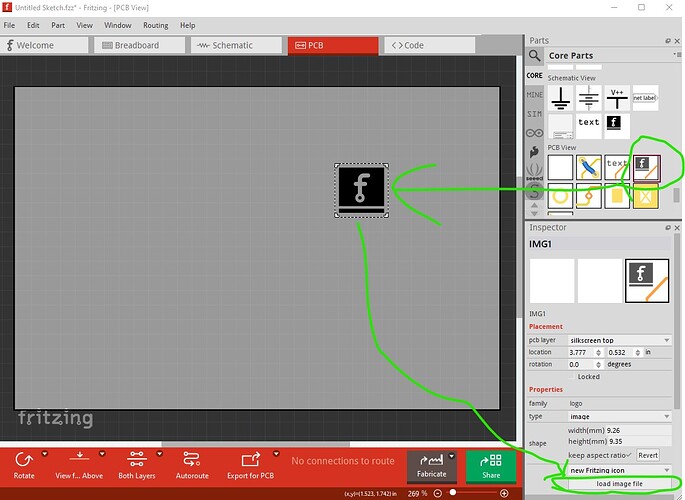Open the SparkFun flame parts bin

coord(534,152)
